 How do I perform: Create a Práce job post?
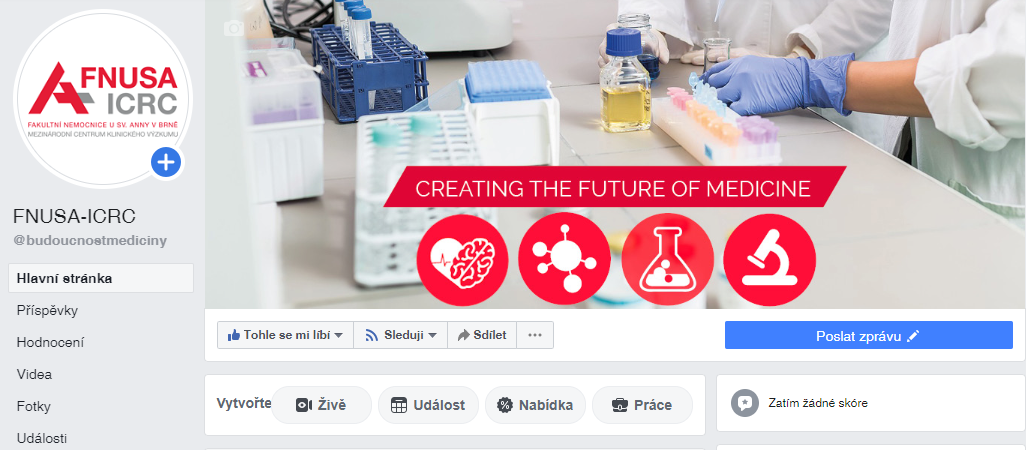[x=642, y=405]
